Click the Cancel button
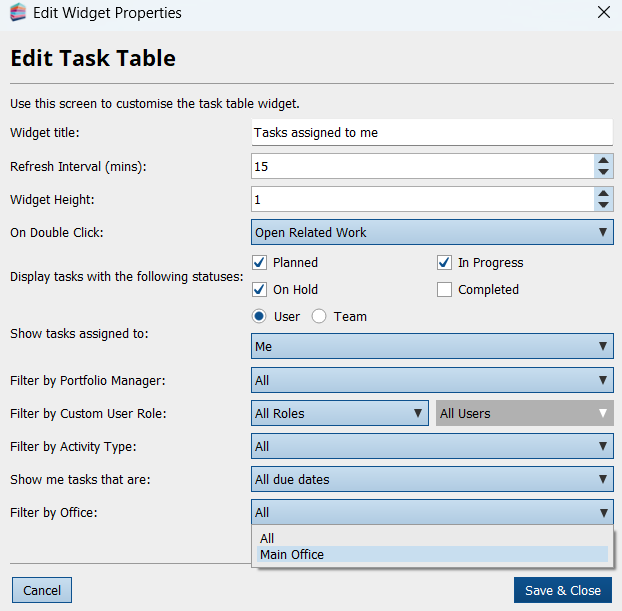 [42, 590]
